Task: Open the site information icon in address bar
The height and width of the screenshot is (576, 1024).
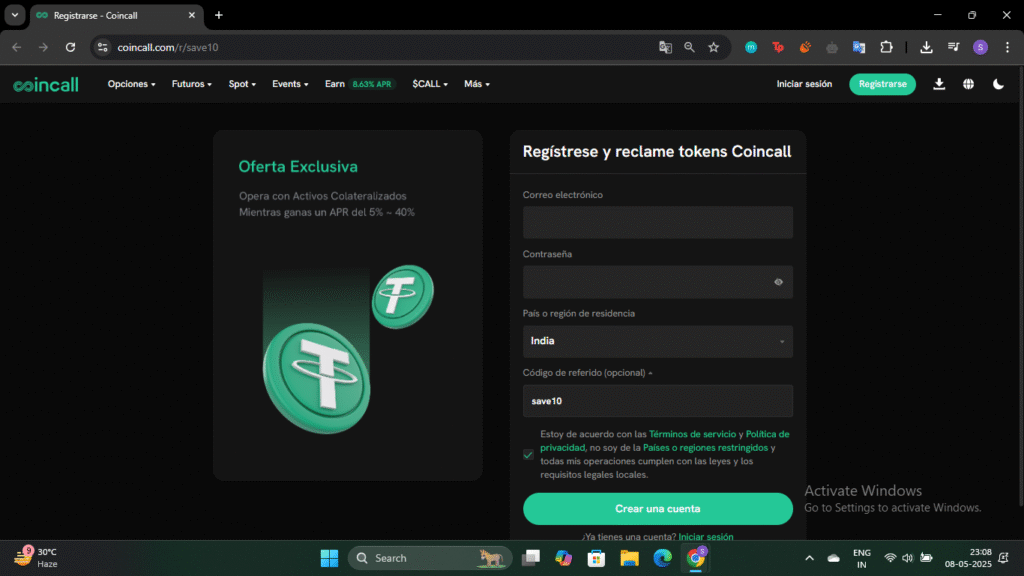Action: click(x=103, y=47)
